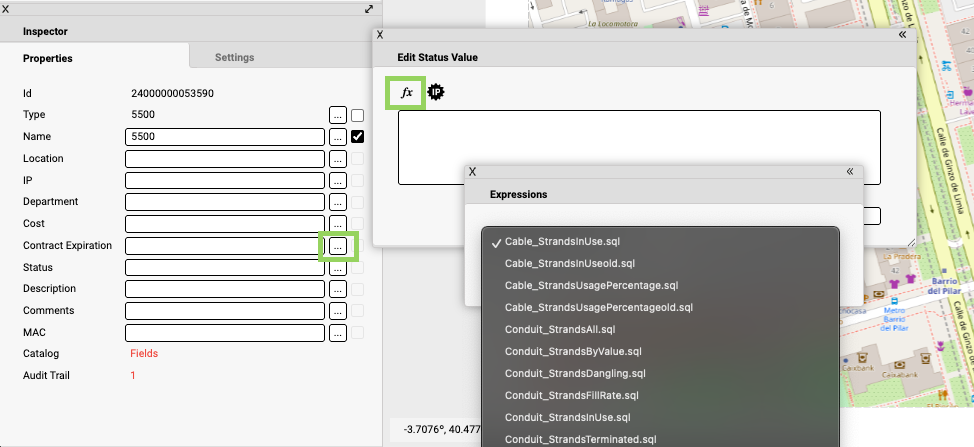Collapse the Expressions panel with double chevron

pyautogui.click(x=849, y=171)
